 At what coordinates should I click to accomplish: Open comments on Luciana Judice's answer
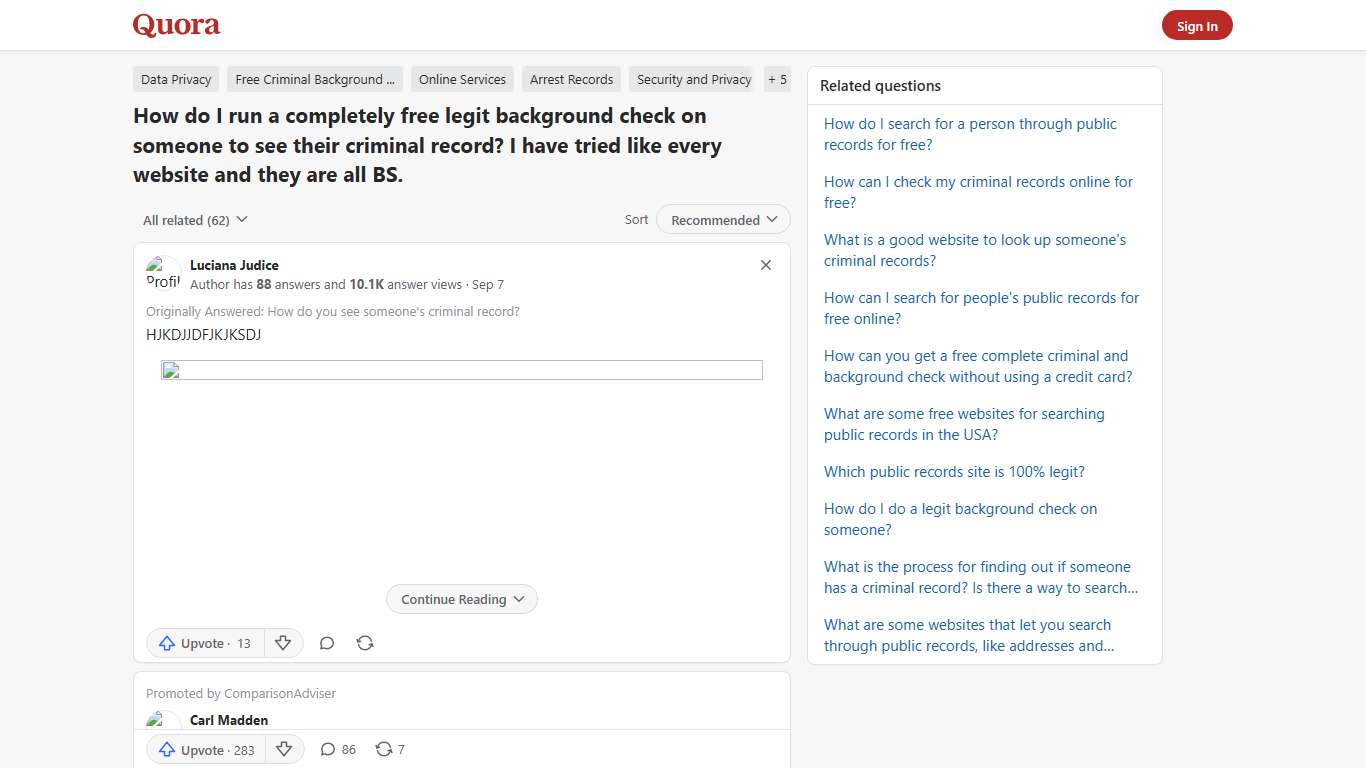(x=327, y=643)
